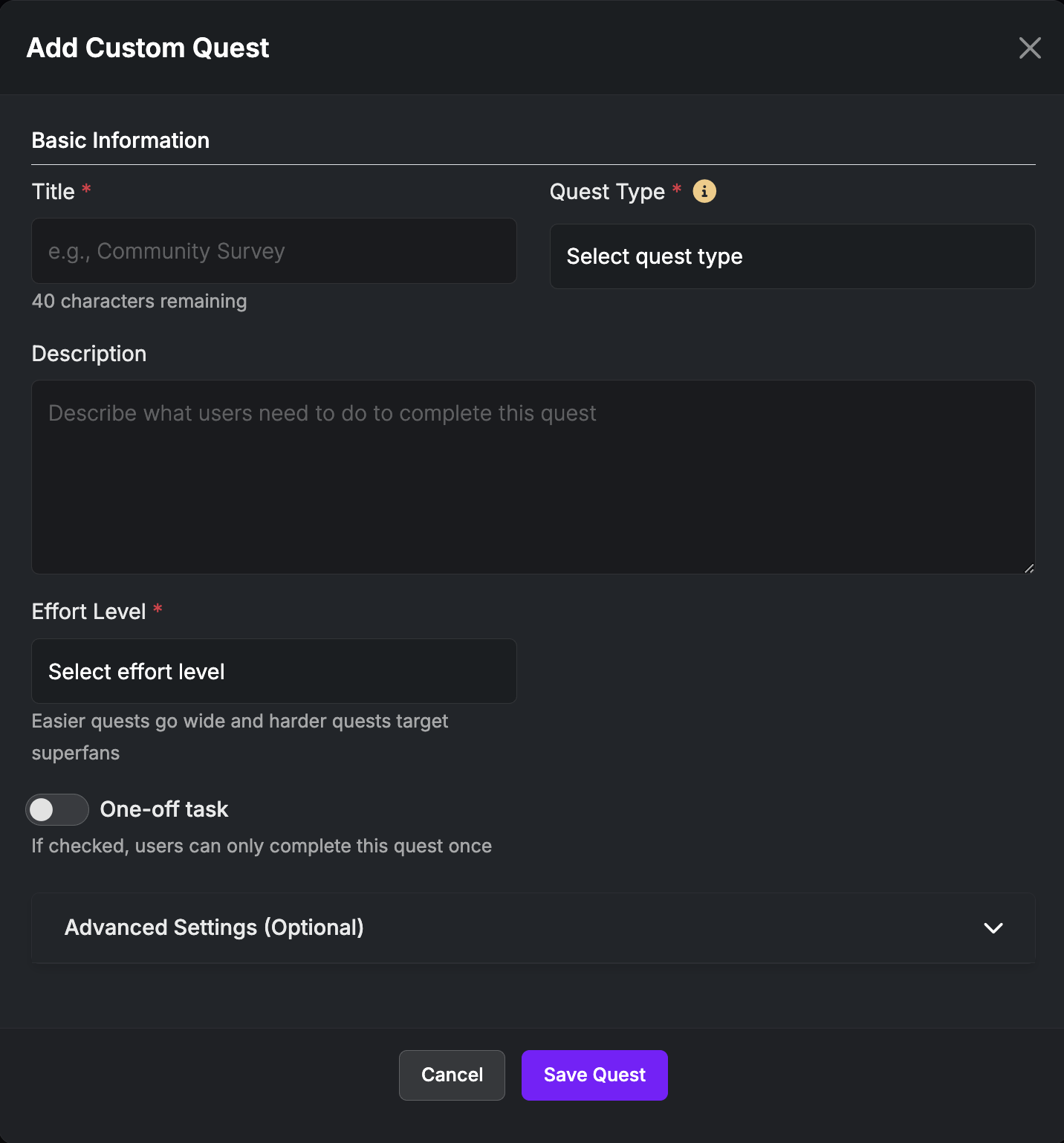
Task: Click the "40 characters remaining" counter
Action: [140, 301]
